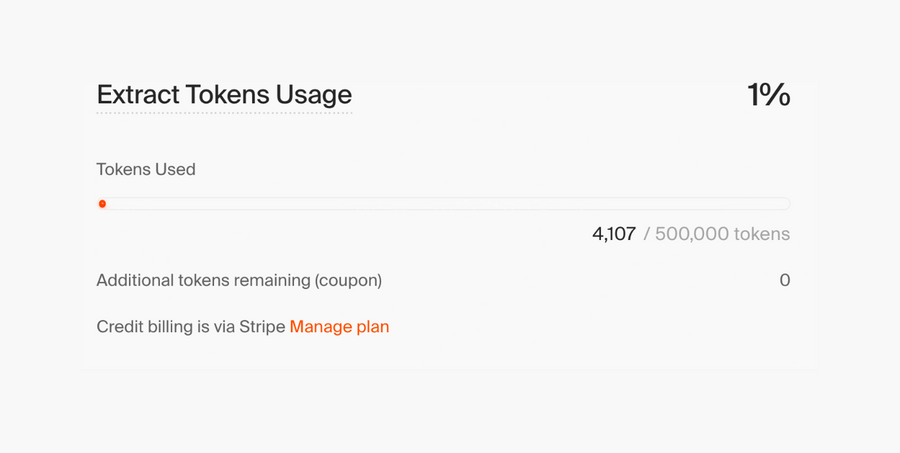Click the Extract Tokens Usage heading
The image size is (900, 453).
coord(224,95)
